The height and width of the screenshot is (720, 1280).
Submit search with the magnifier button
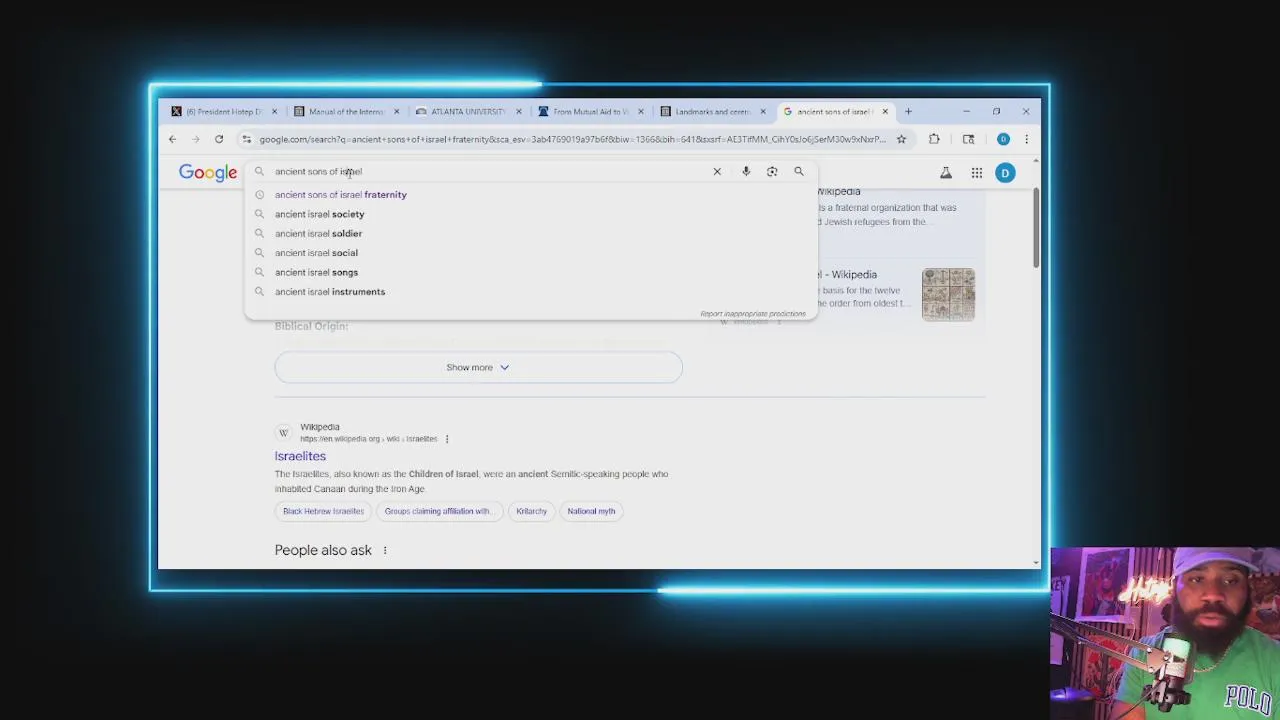799,172
